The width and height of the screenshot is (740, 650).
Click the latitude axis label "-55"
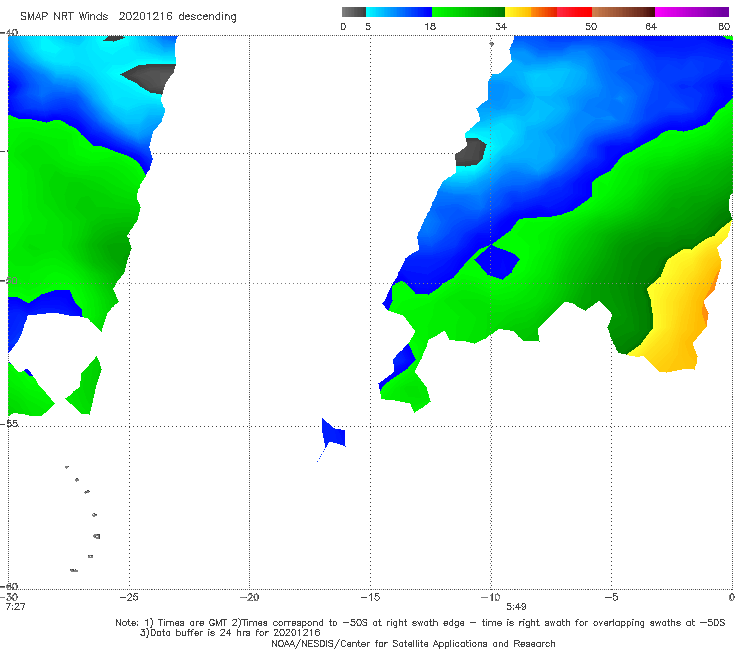click(9, 423)
